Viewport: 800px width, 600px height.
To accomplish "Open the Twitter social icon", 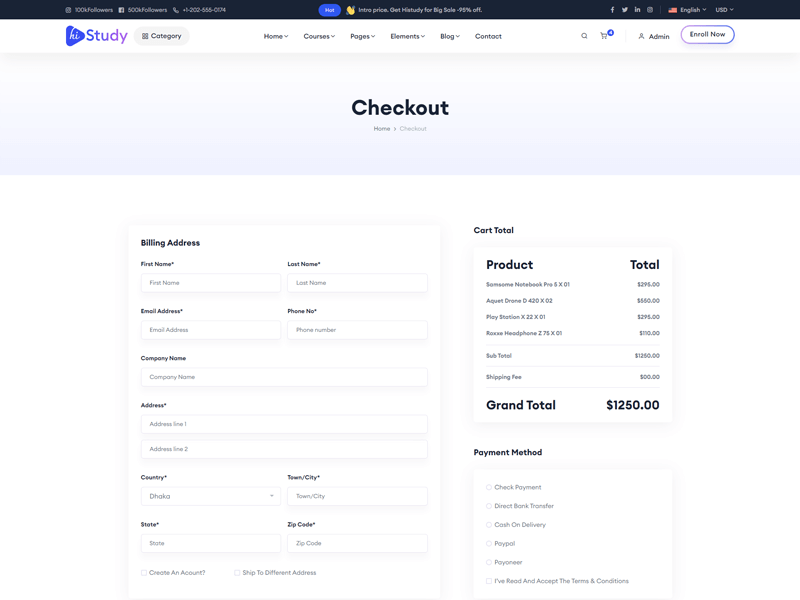I will click(625, 10).
